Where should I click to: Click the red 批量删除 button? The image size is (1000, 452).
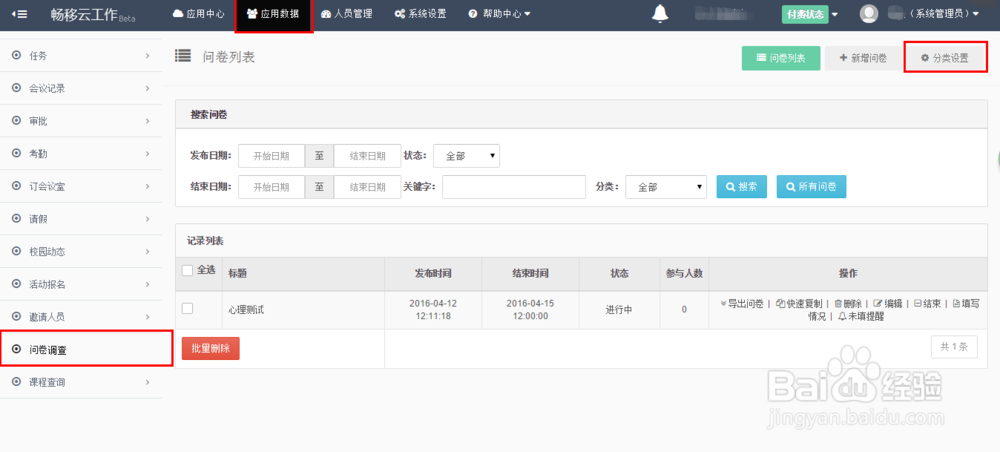210,348
